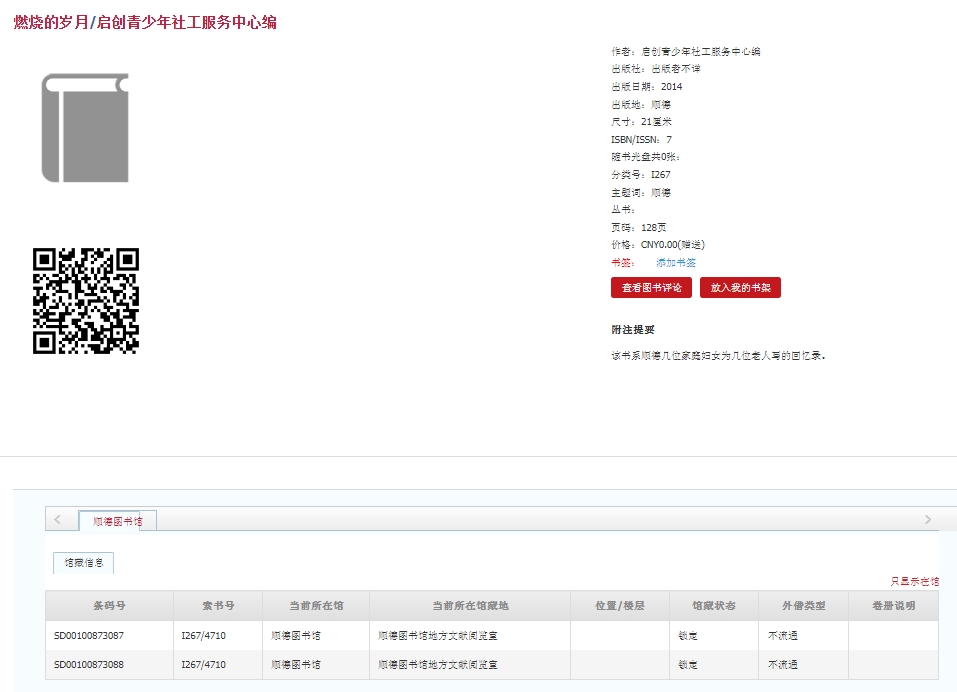Viewport: 957px width, 692px height.
Task: Click the 添加书签 link
Action: coord(676,263)
